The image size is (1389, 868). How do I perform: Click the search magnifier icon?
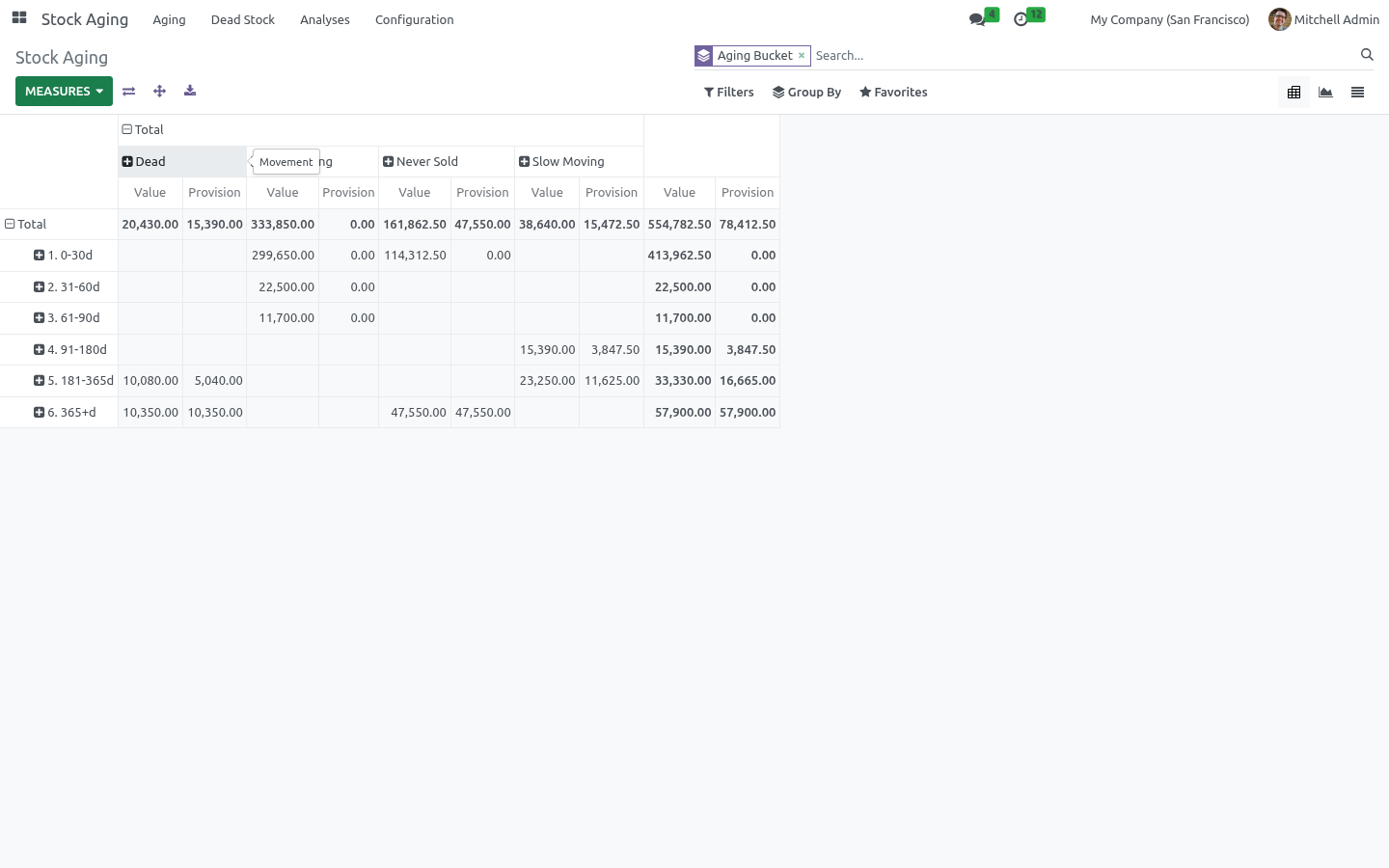(x=1367, y=55)
